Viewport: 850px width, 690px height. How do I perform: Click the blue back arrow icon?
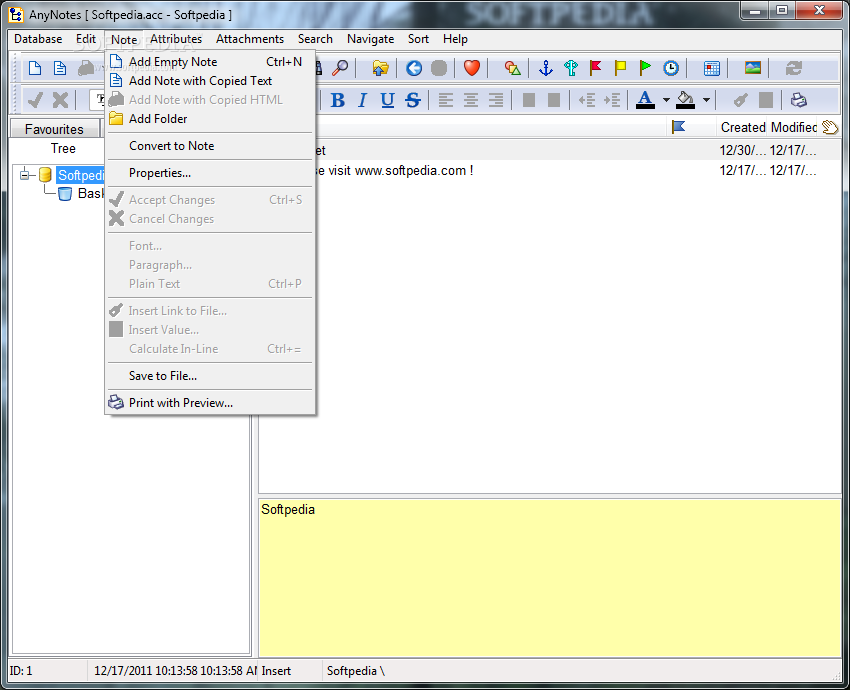tap(414, 68)
